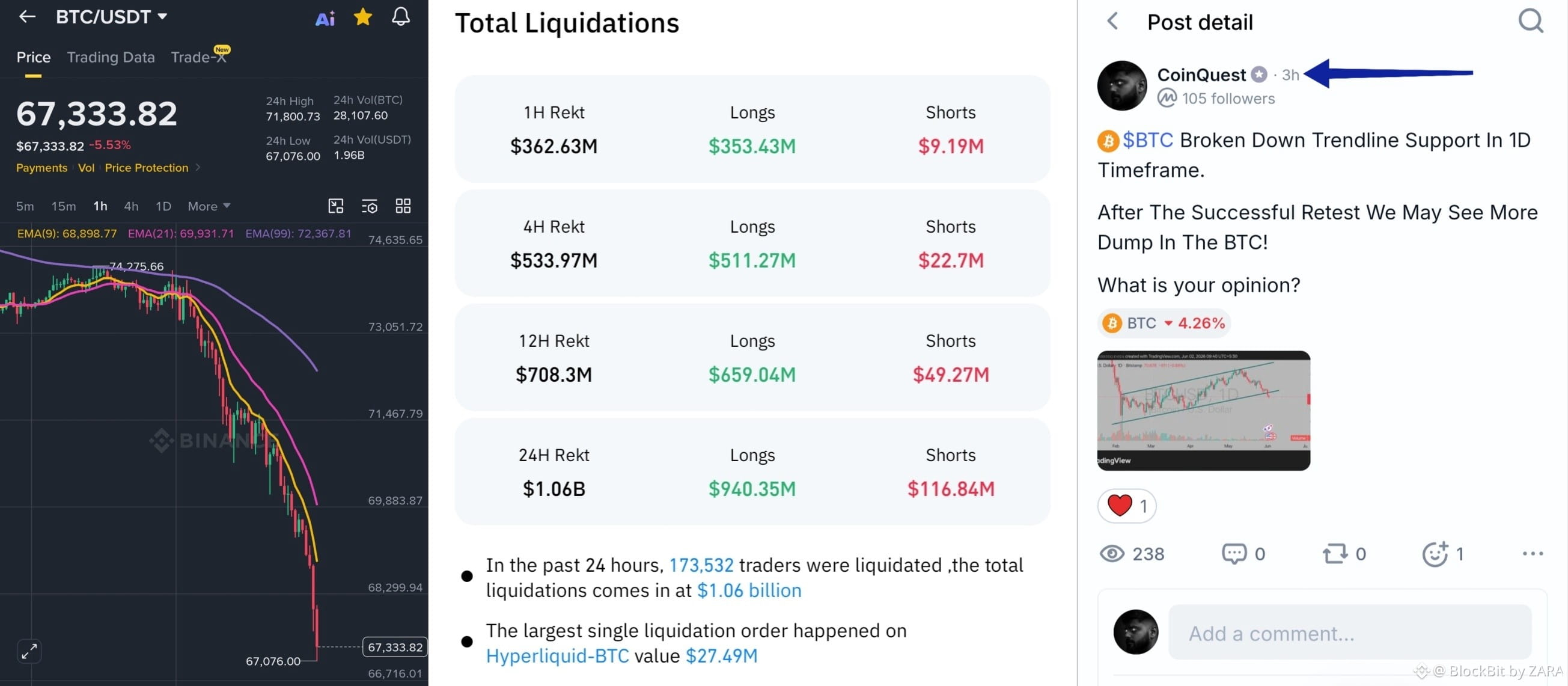Select the 4h timeframe

[x=131, y=206]
